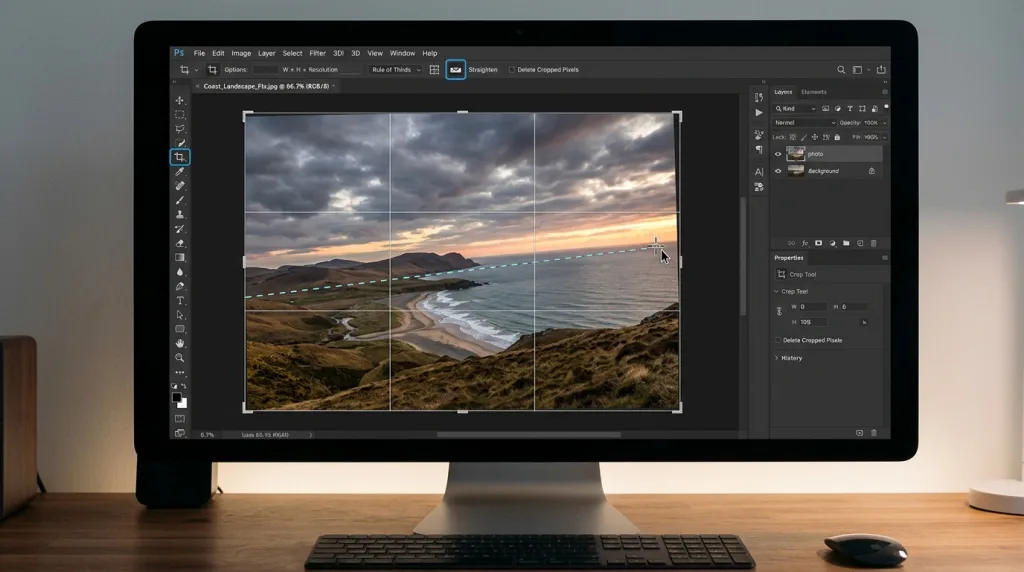Check Delete Cropped Pixels in Properties panel

[x=778, y=340]
